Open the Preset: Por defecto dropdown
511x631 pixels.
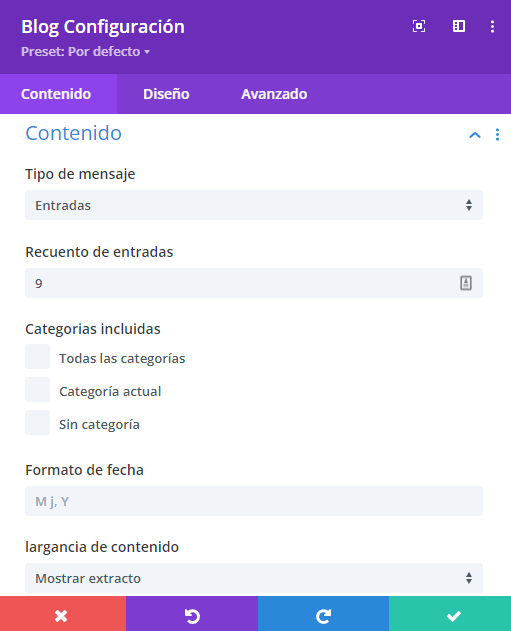85,52
